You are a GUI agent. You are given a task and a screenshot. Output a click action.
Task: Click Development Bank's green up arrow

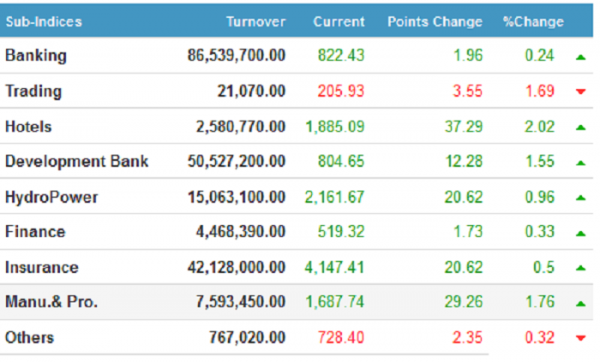coord(580,163)
